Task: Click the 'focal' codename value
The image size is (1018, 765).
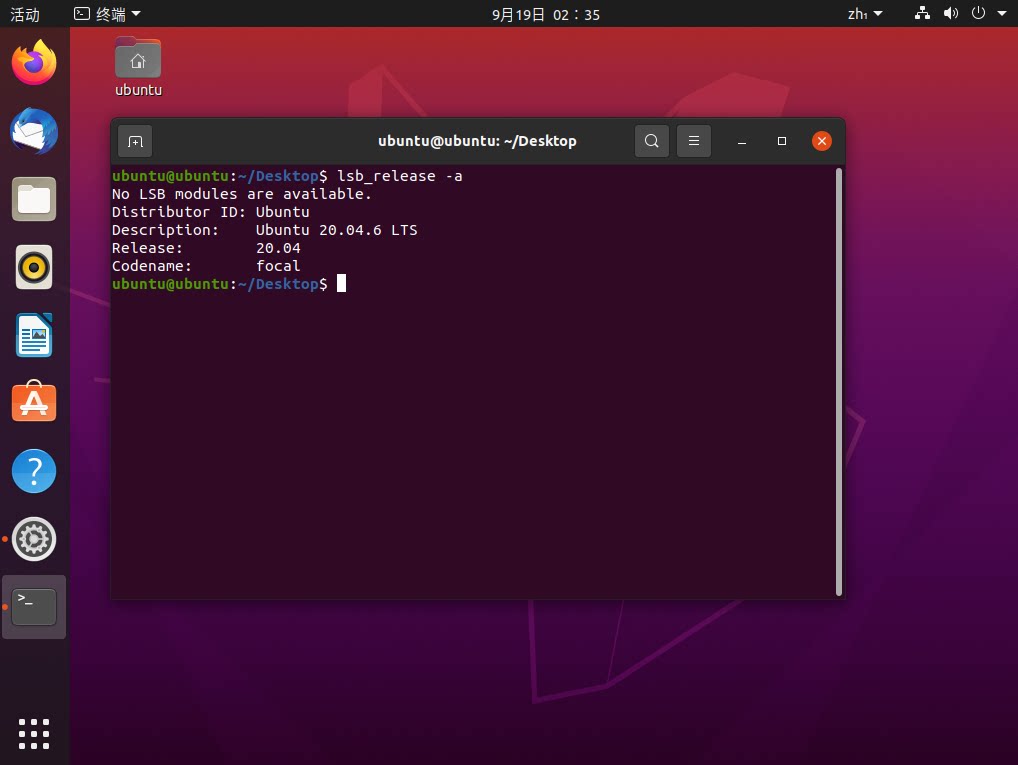Action: click(x=278, y=266)
